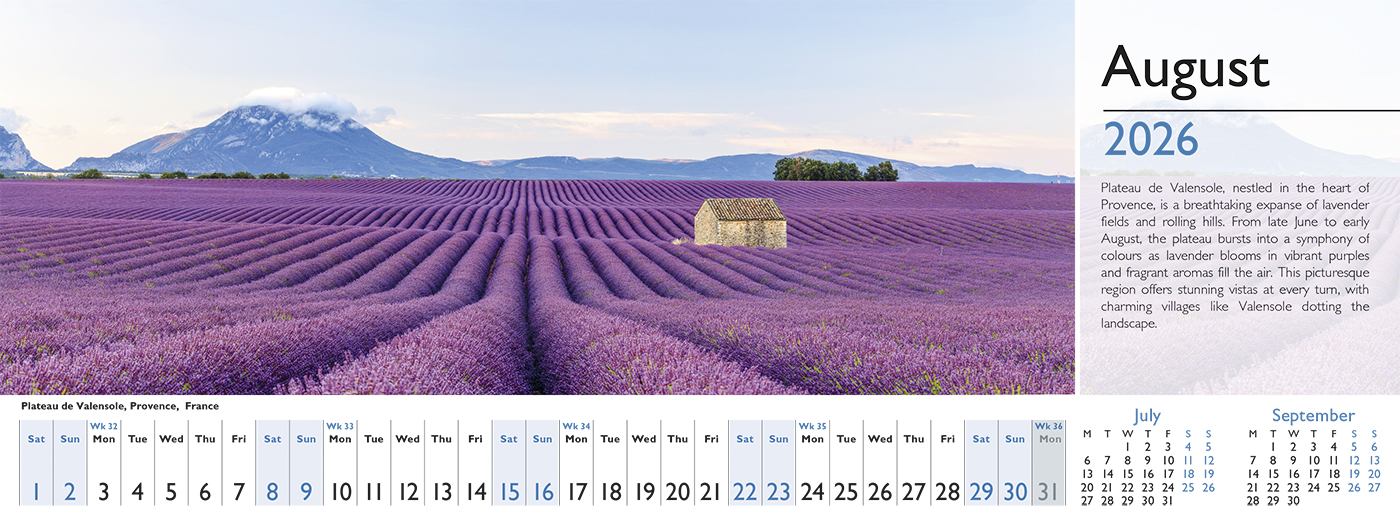Select Tuesday 18 in the August date strip
Image resolution: width=1400 pixels, height=525 pixels.
click(610, 462)
